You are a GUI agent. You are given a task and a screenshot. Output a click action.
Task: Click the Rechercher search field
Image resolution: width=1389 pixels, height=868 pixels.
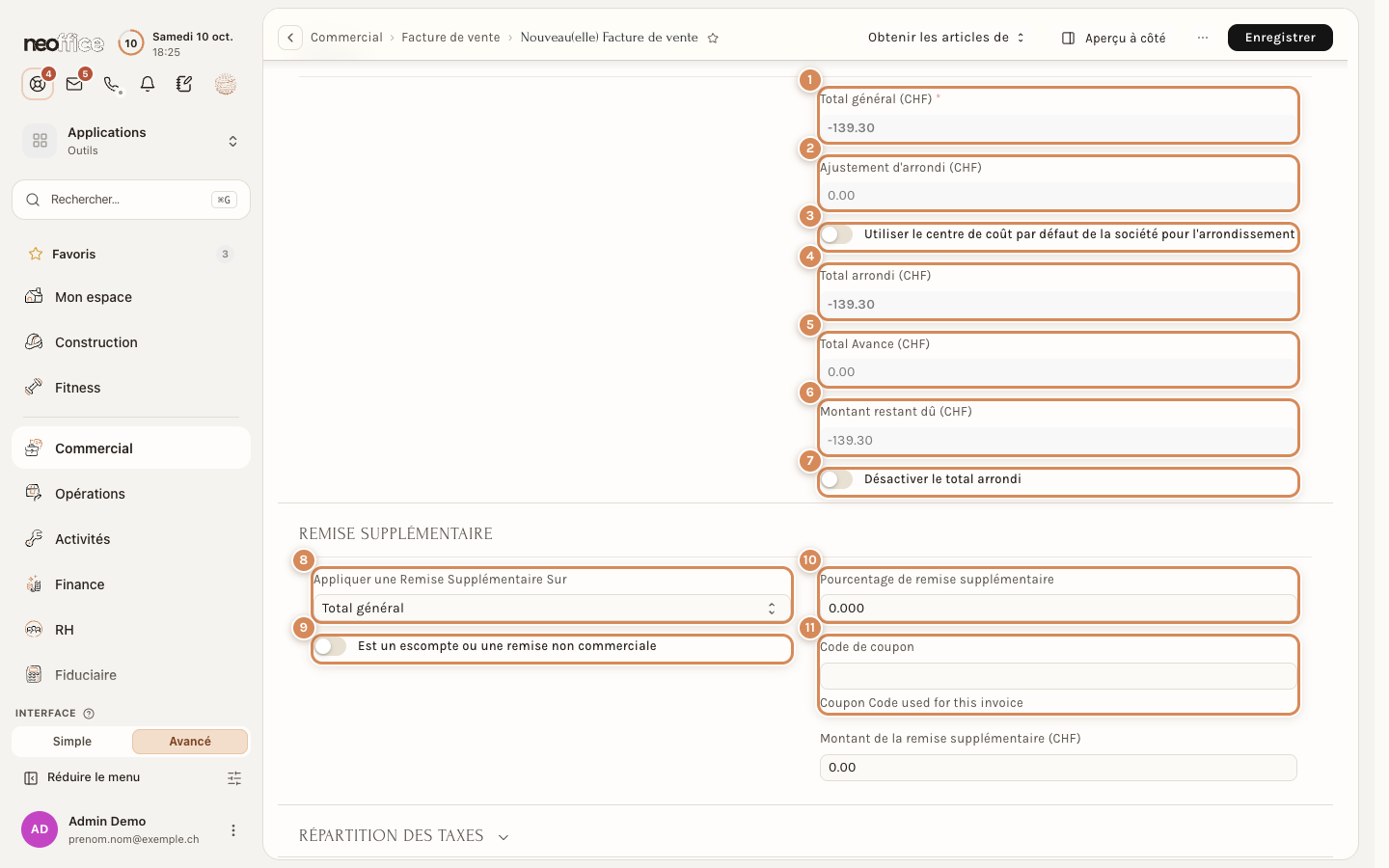coord(131,200)
